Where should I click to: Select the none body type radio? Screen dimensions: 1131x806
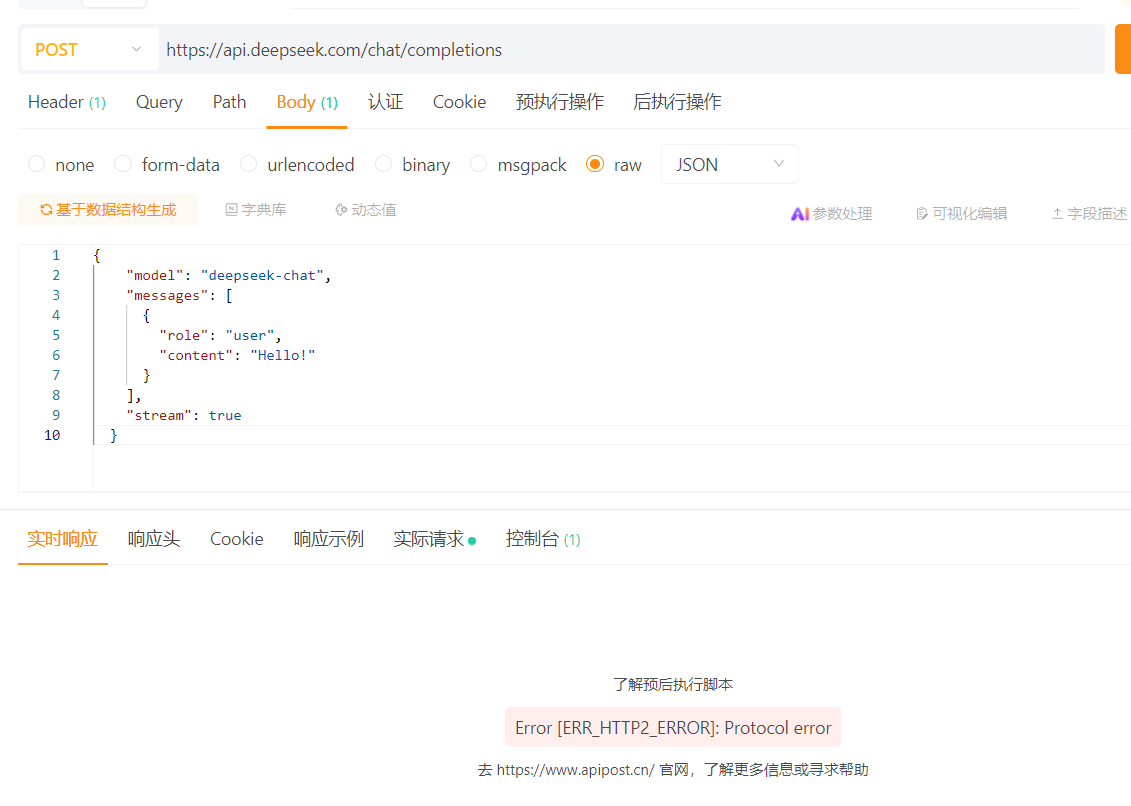[37, 165]
